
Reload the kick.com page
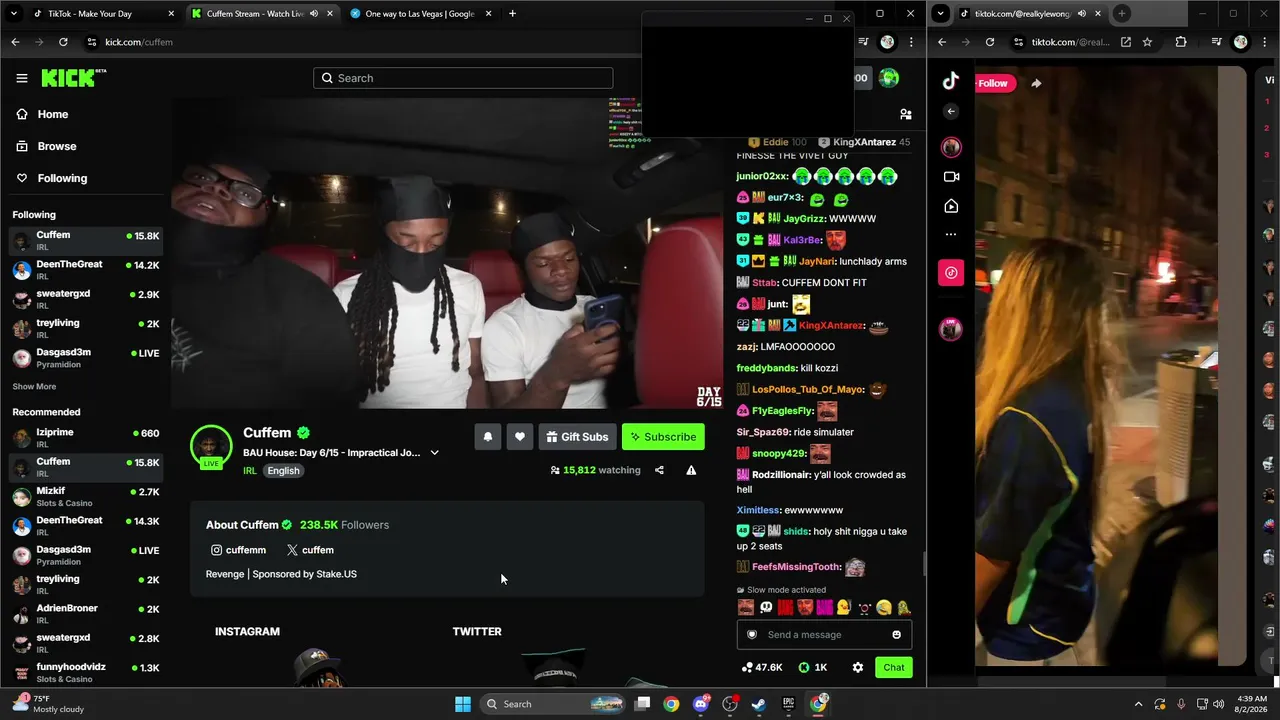[63, 42]
